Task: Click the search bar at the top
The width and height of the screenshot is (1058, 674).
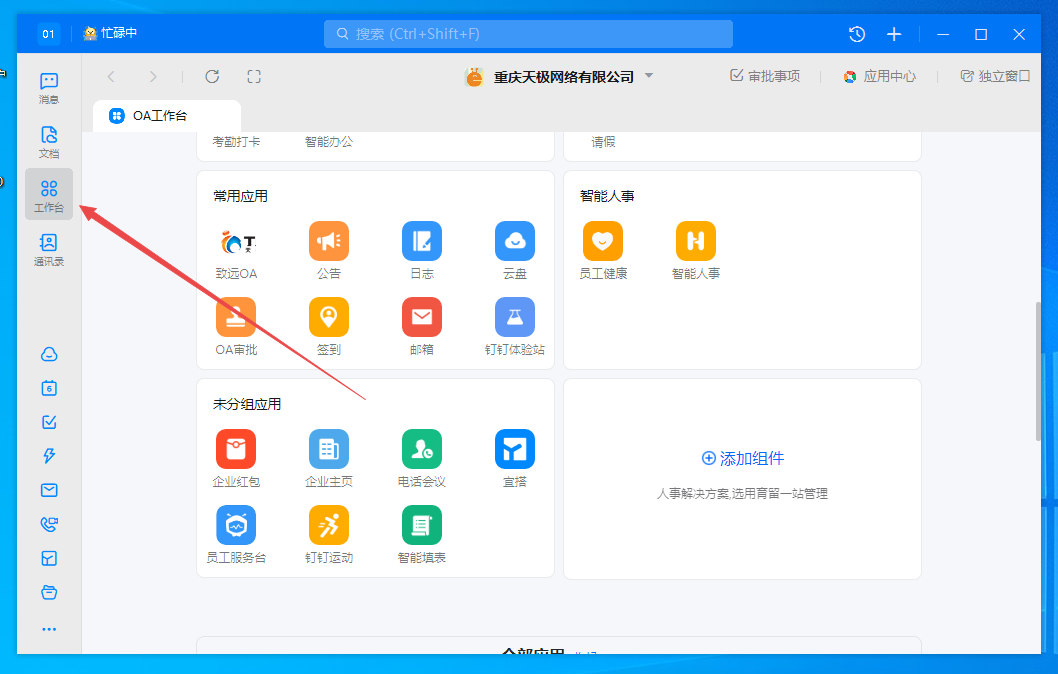Action: (528, 33)
